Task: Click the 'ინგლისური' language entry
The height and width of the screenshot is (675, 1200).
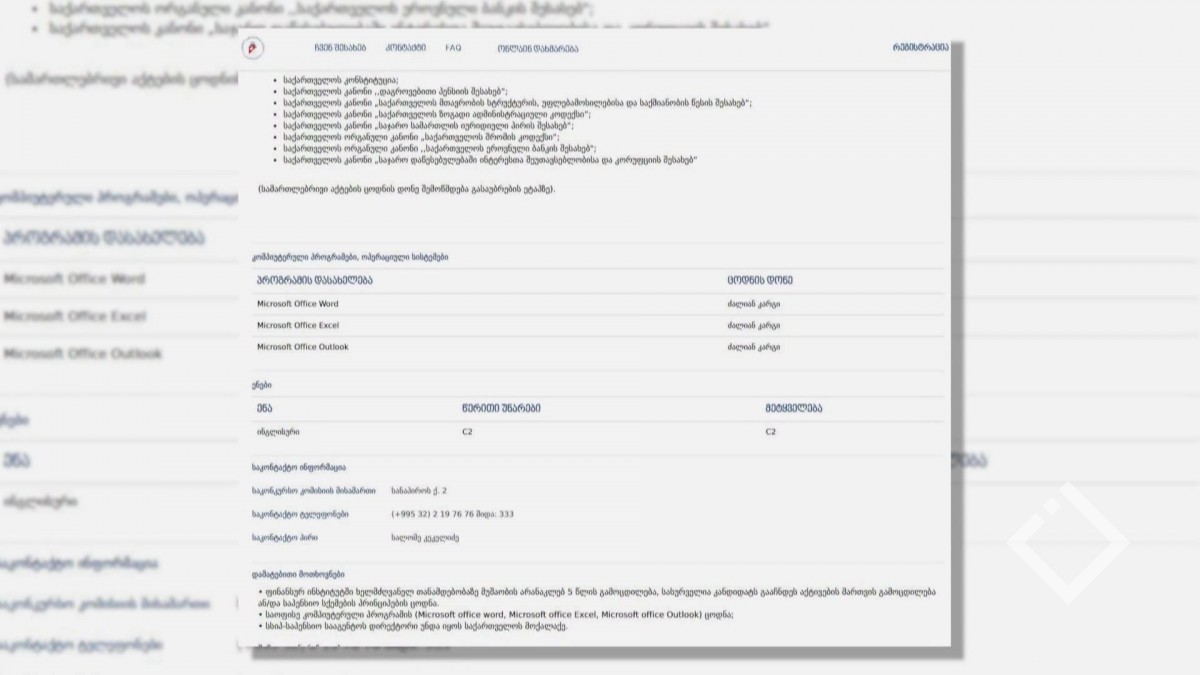Action: pos(277,432)
